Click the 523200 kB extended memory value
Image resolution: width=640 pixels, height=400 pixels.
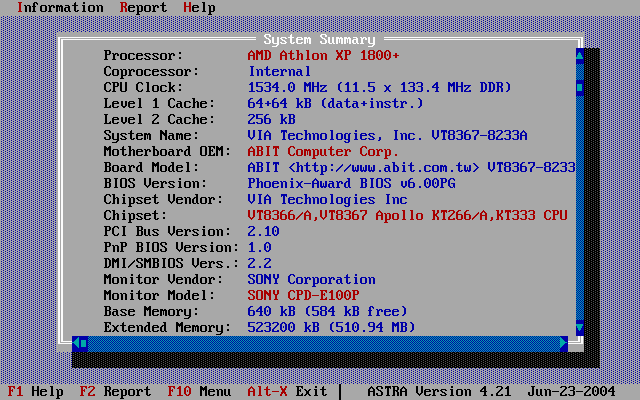pyautogui.click(x=331, y=327)
